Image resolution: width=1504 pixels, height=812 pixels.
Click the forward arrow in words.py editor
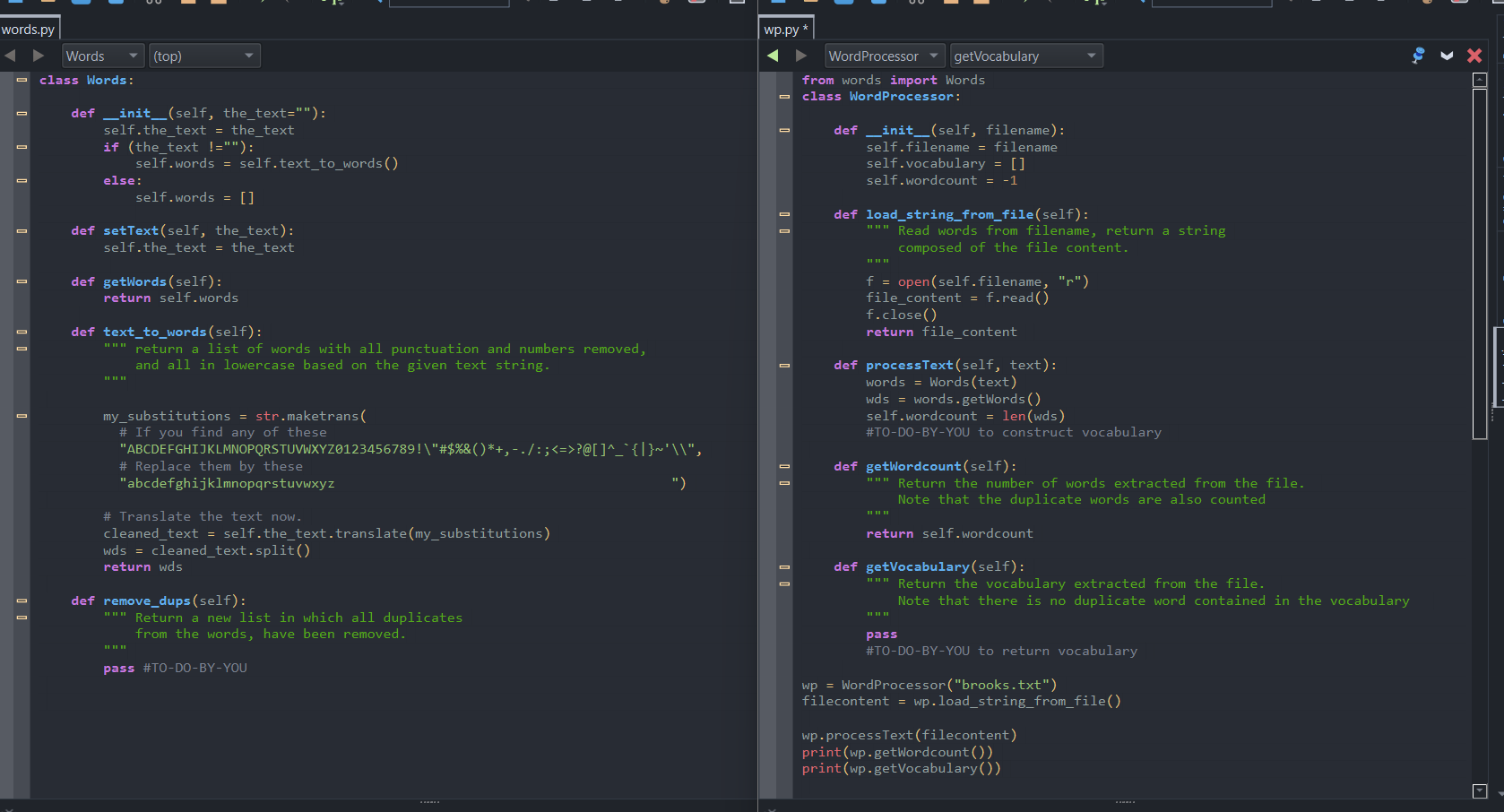pyautogui.click(x=39, y=56)
